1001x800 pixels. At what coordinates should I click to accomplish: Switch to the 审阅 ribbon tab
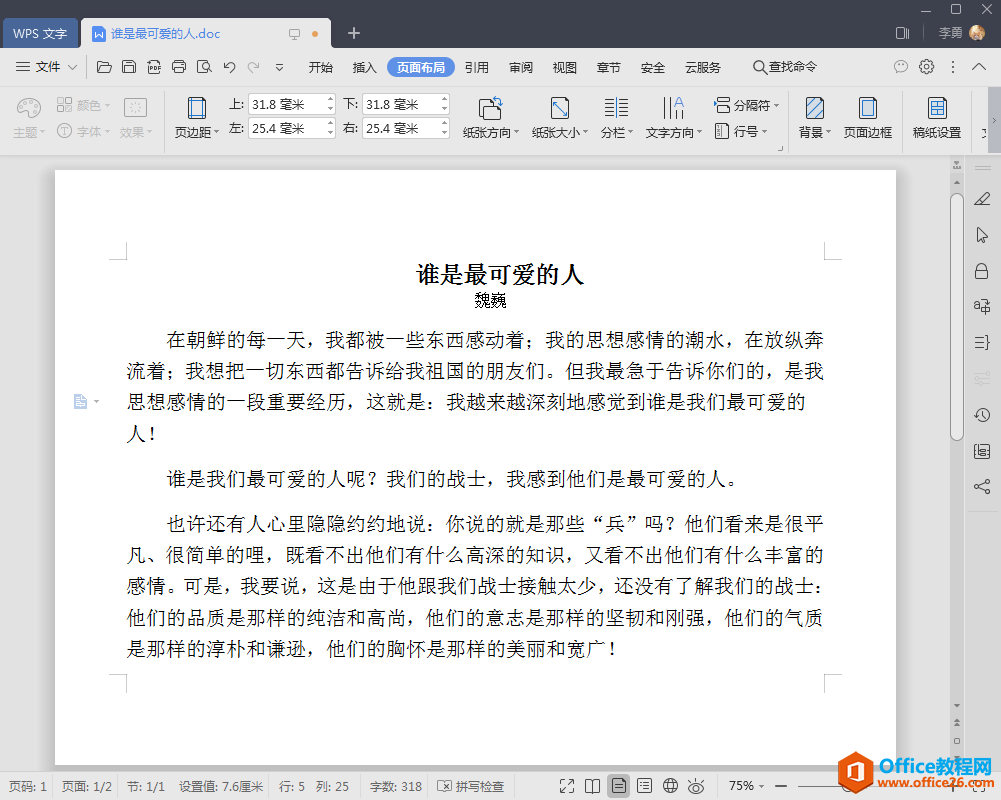pyautogui.click(x=521, y=67)
